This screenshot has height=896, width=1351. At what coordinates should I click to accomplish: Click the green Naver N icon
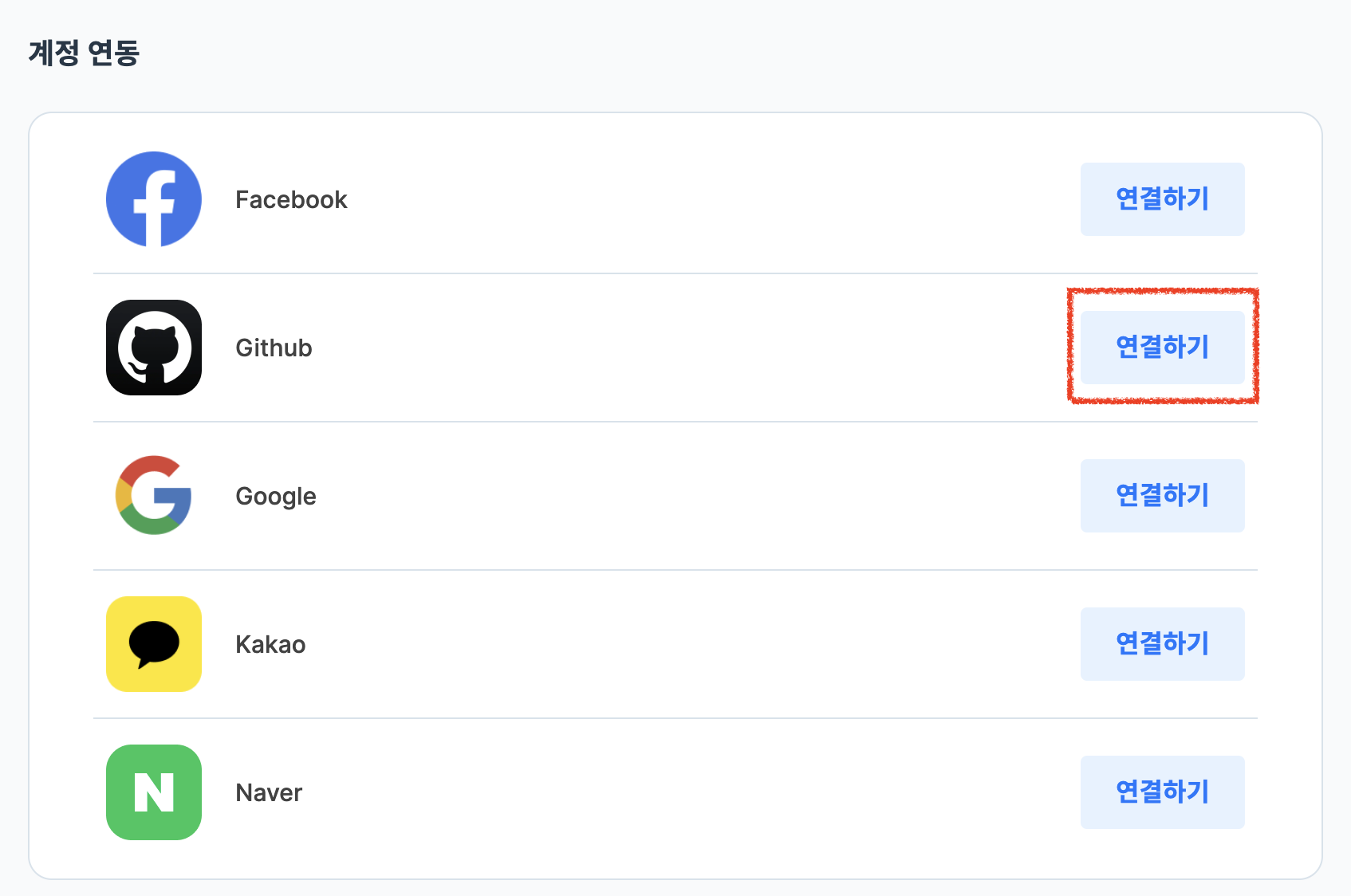(154, 792)
